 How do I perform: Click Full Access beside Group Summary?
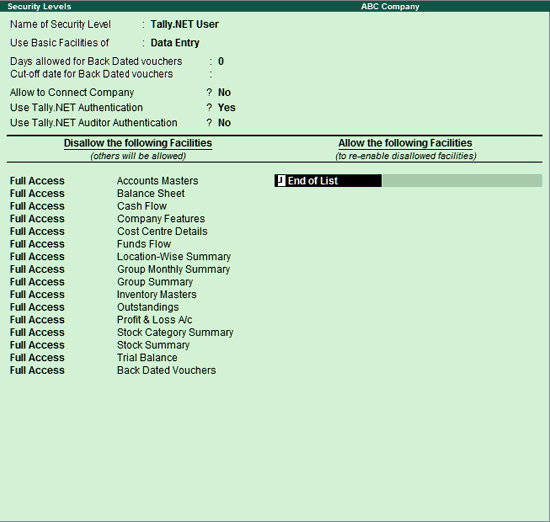(x=37, y=282)
